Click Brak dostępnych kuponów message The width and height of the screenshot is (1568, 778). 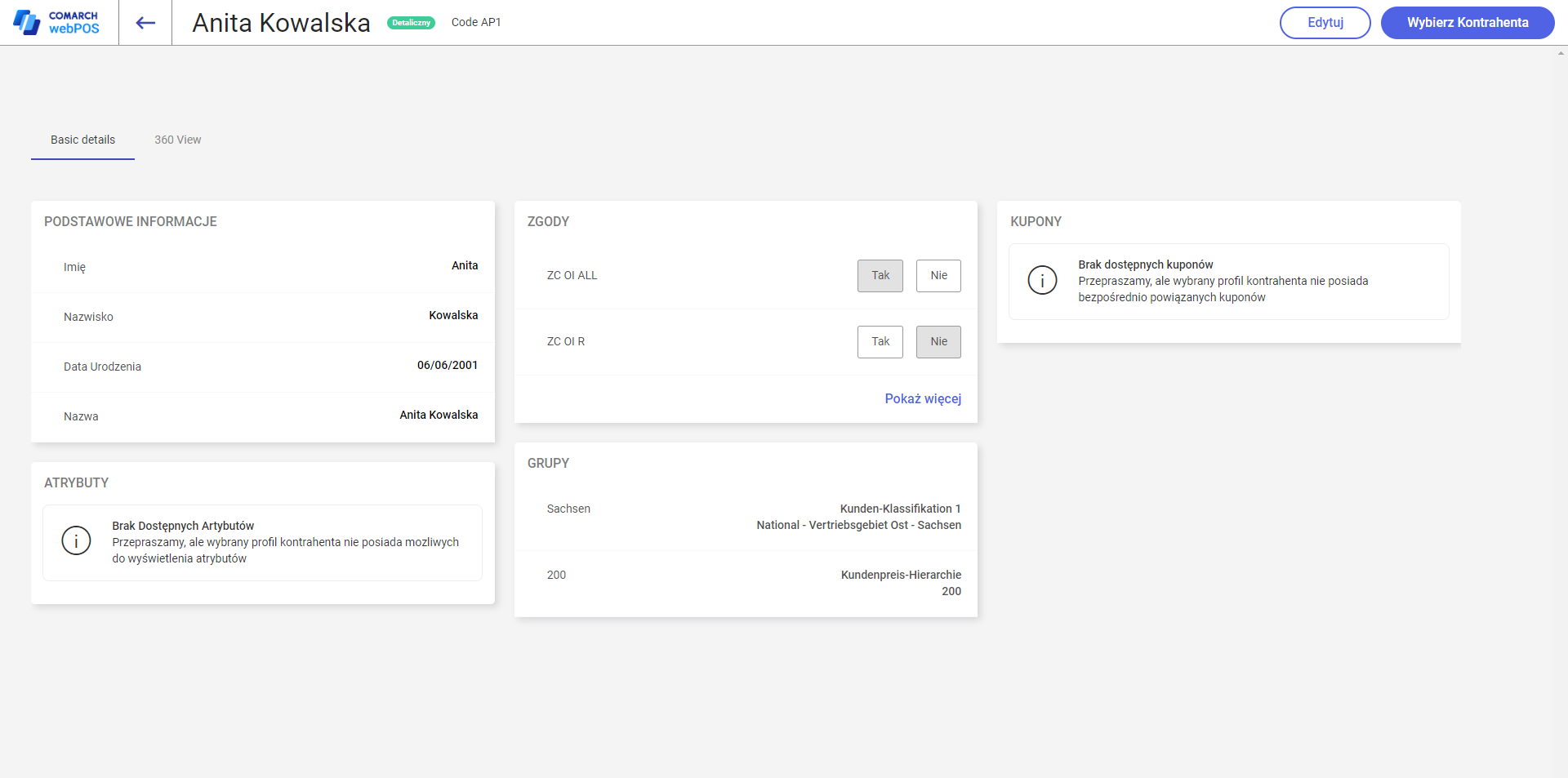1145,265
